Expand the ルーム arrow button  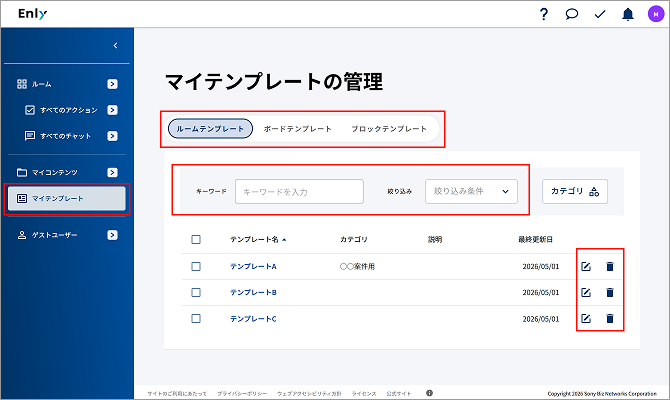coord(112,84)
